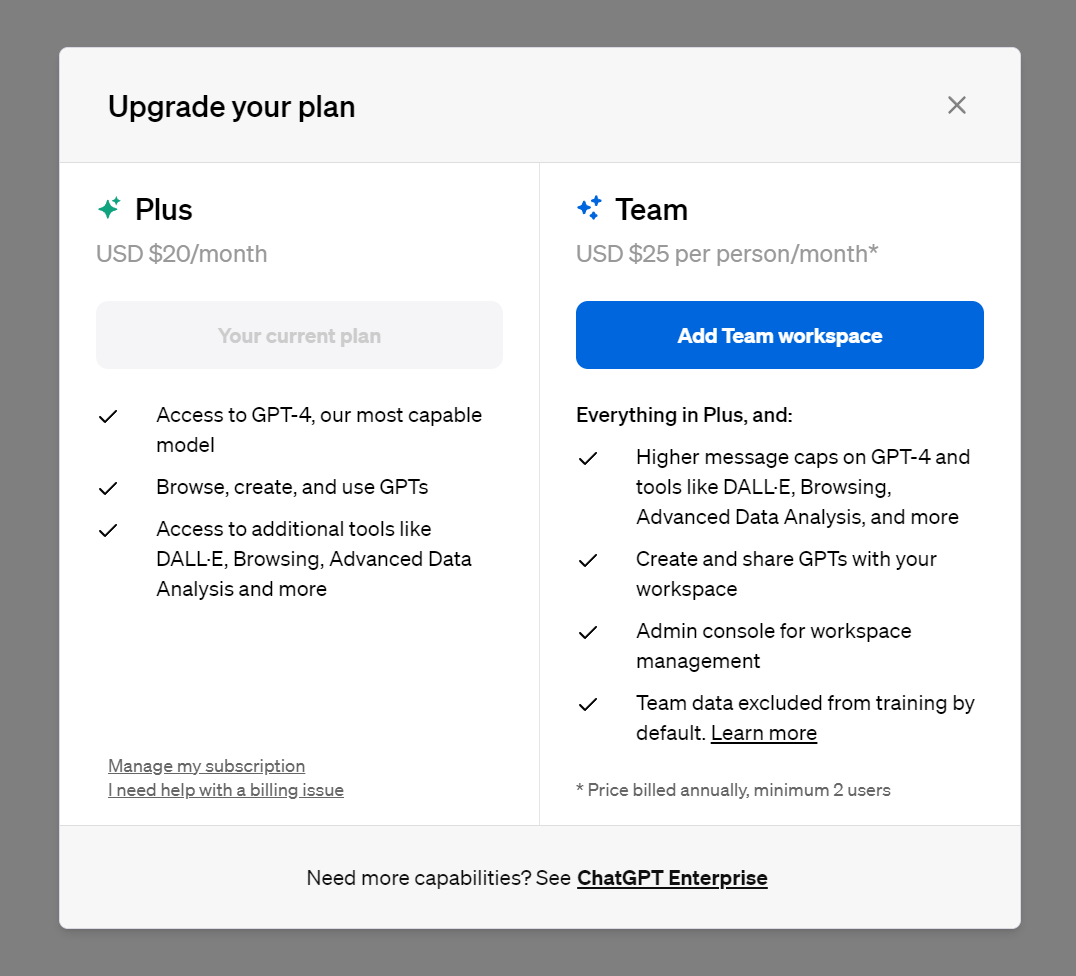Click the USD $25 per person price text
The image size is (1076, 976).
(x=727, y=254)
